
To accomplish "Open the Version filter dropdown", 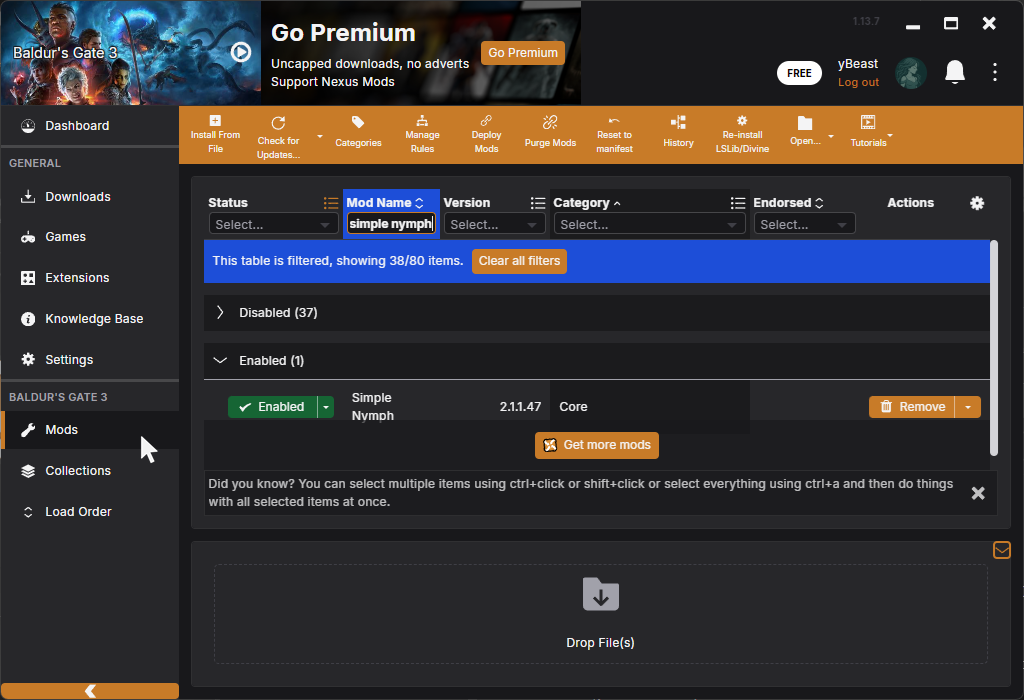I will (x=494, y=224).
